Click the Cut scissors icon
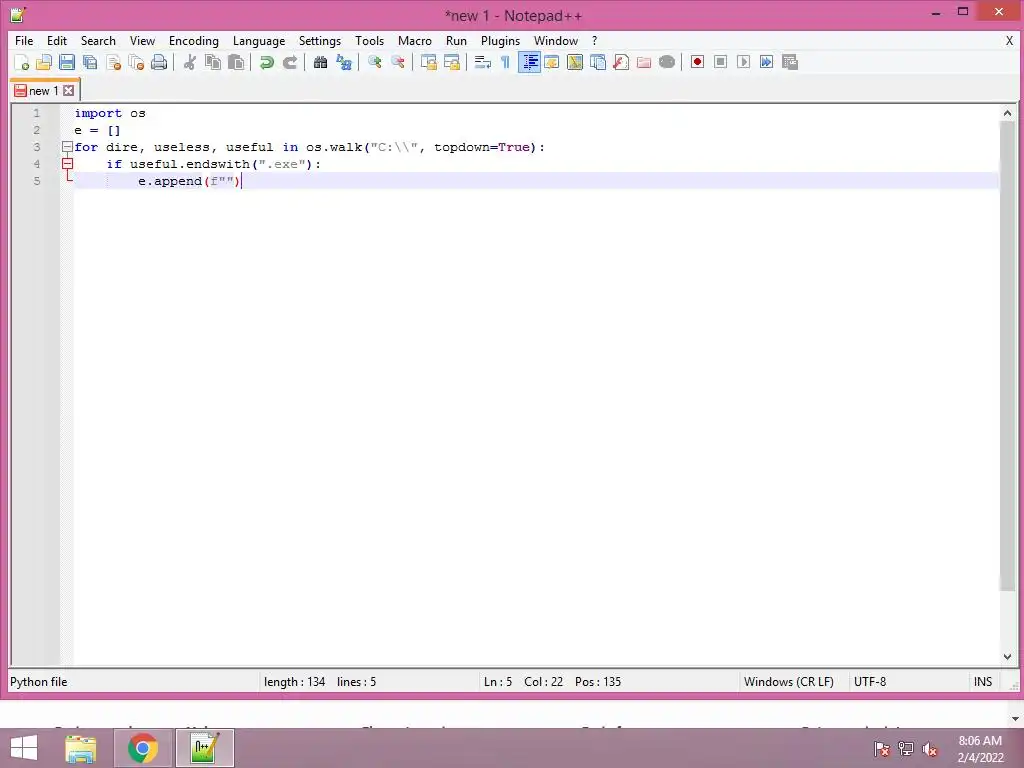1024x768 pixels. [x=189, y=62]
